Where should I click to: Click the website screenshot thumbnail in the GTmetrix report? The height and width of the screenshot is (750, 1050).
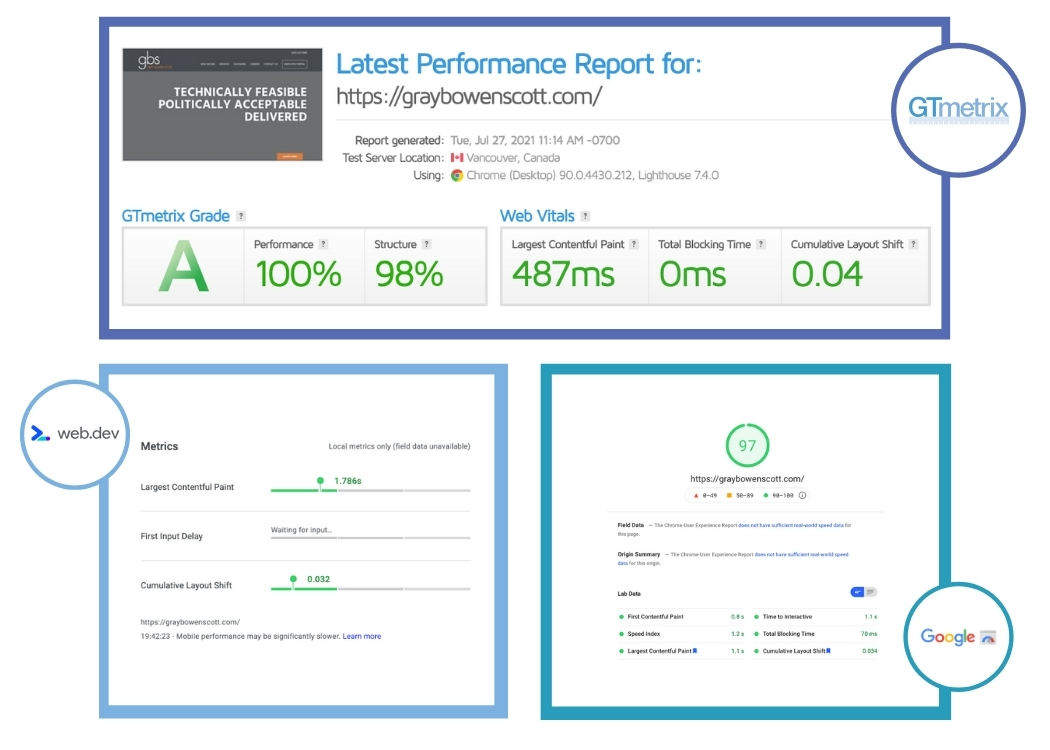click(x=222, y=104)
